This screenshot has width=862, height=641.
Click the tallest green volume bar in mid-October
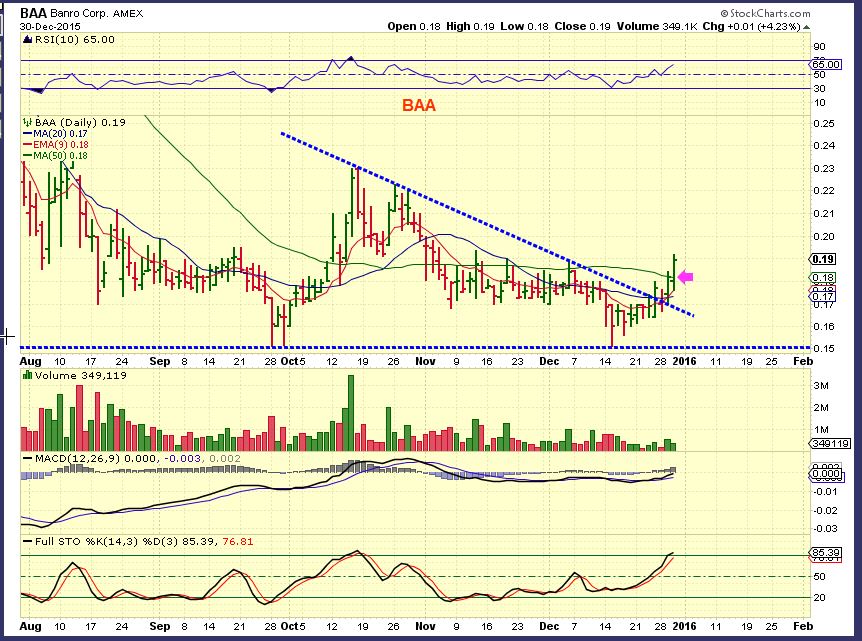(x=351, y=413)
